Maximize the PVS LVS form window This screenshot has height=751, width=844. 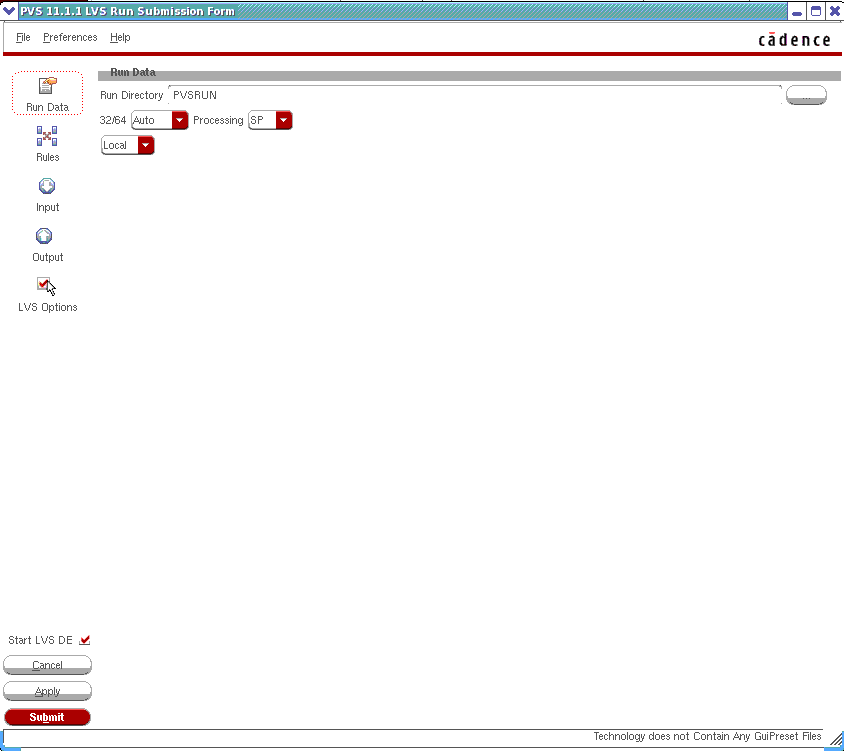[816, 11]
